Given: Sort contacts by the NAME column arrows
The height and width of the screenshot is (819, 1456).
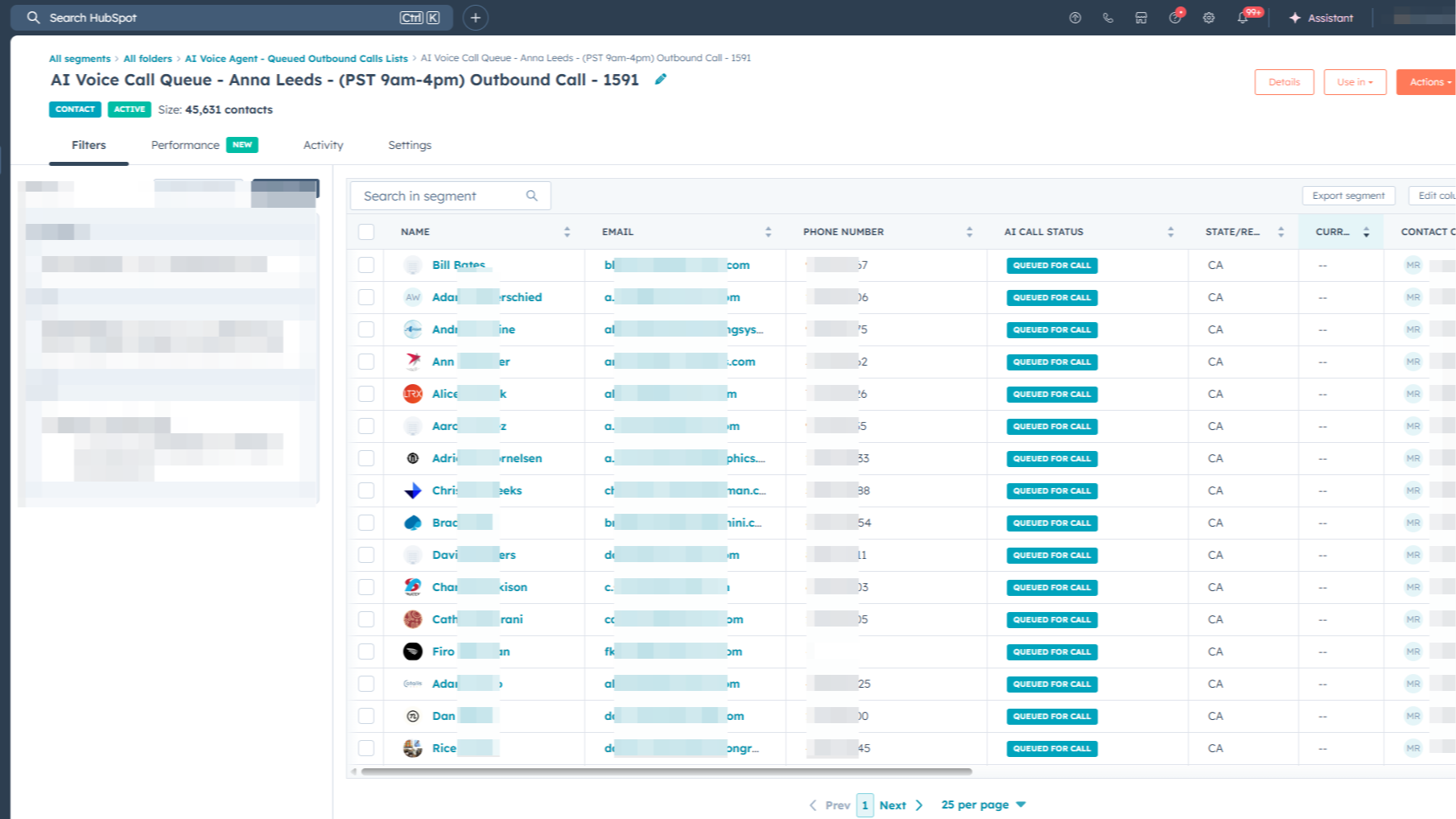Looking at the screenshot, I should pyautogui.click(x=567, y=231).
